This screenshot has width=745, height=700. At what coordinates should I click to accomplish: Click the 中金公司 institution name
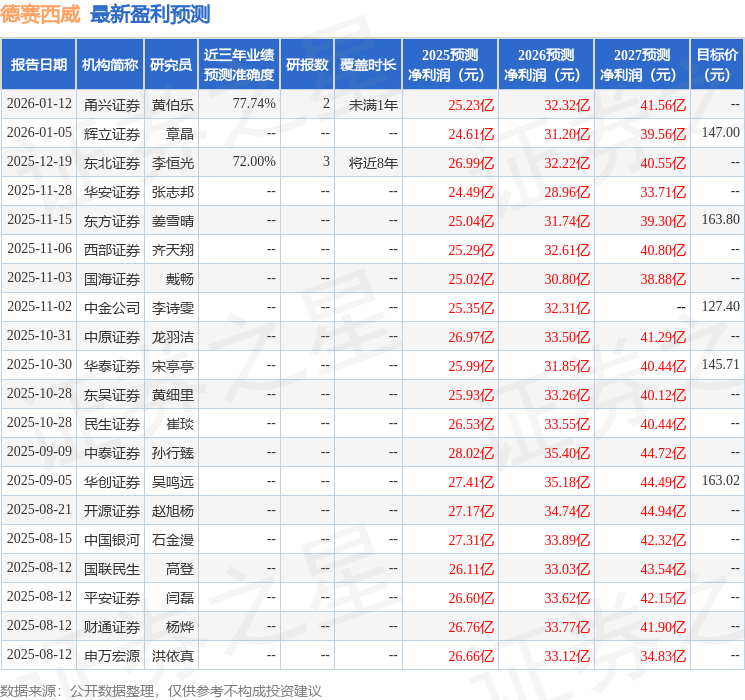click(x=112, y=307)
